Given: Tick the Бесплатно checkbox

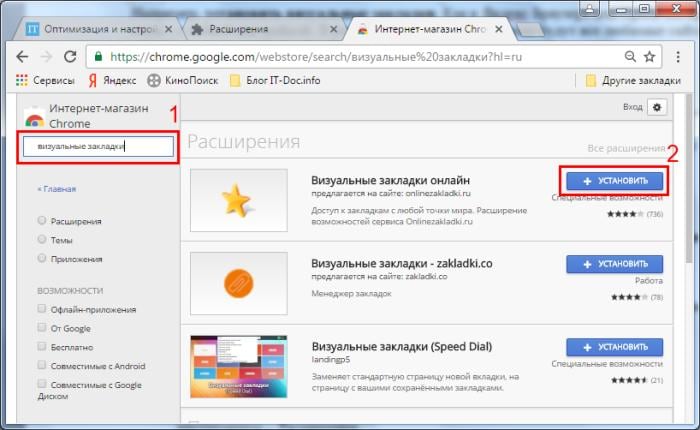Looking at the screenshot, I should pyautogui.click(x=41, y=345).
